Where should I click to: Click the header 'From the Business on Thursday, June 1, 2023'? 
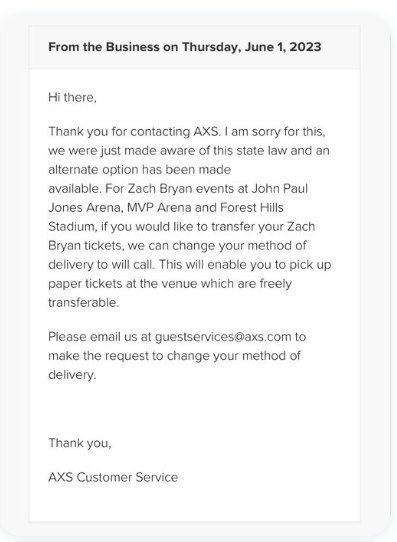(x=185, y=47)
